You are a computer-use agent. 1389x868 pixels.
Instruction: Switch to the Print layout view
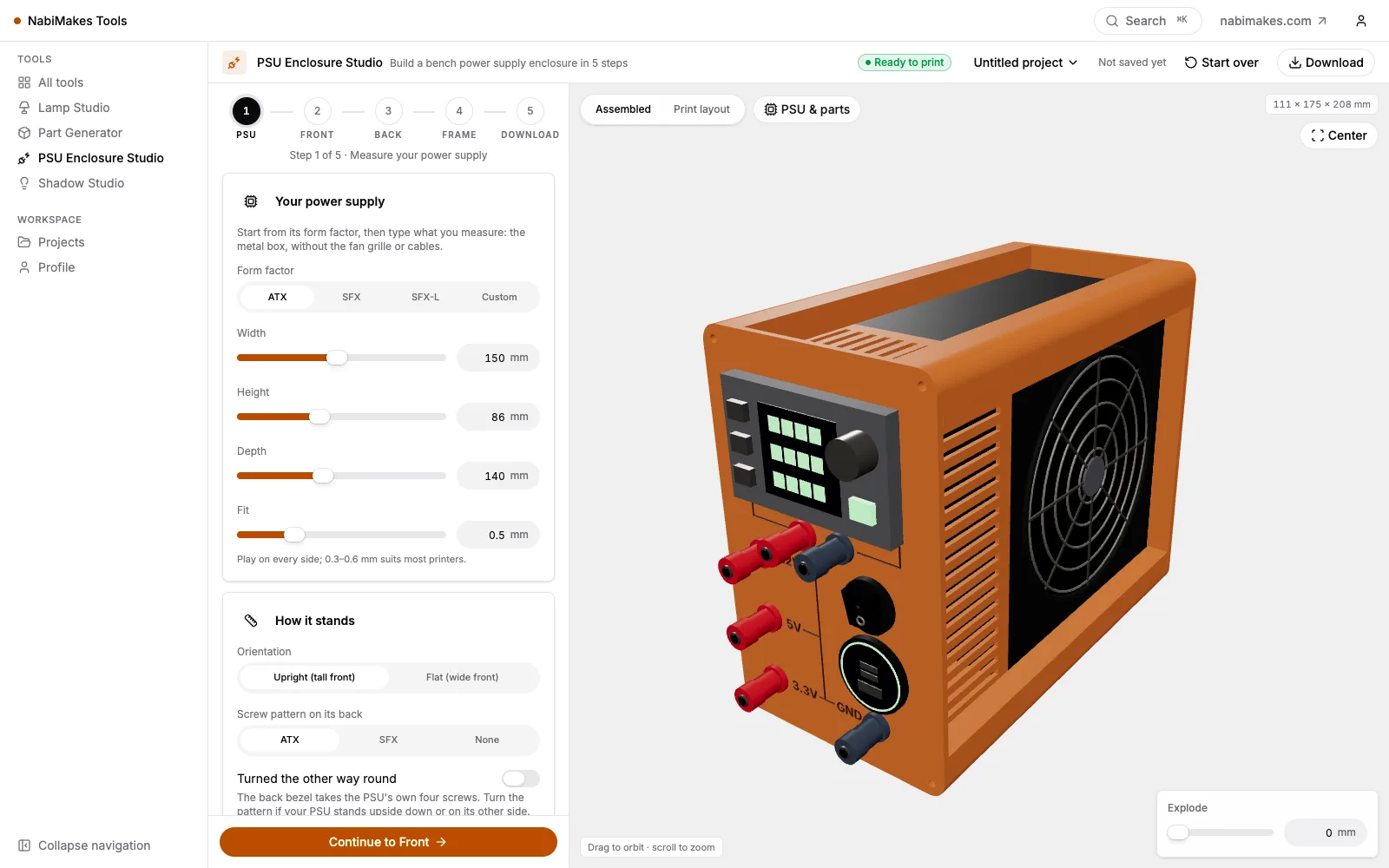click(x=701, y=109)
